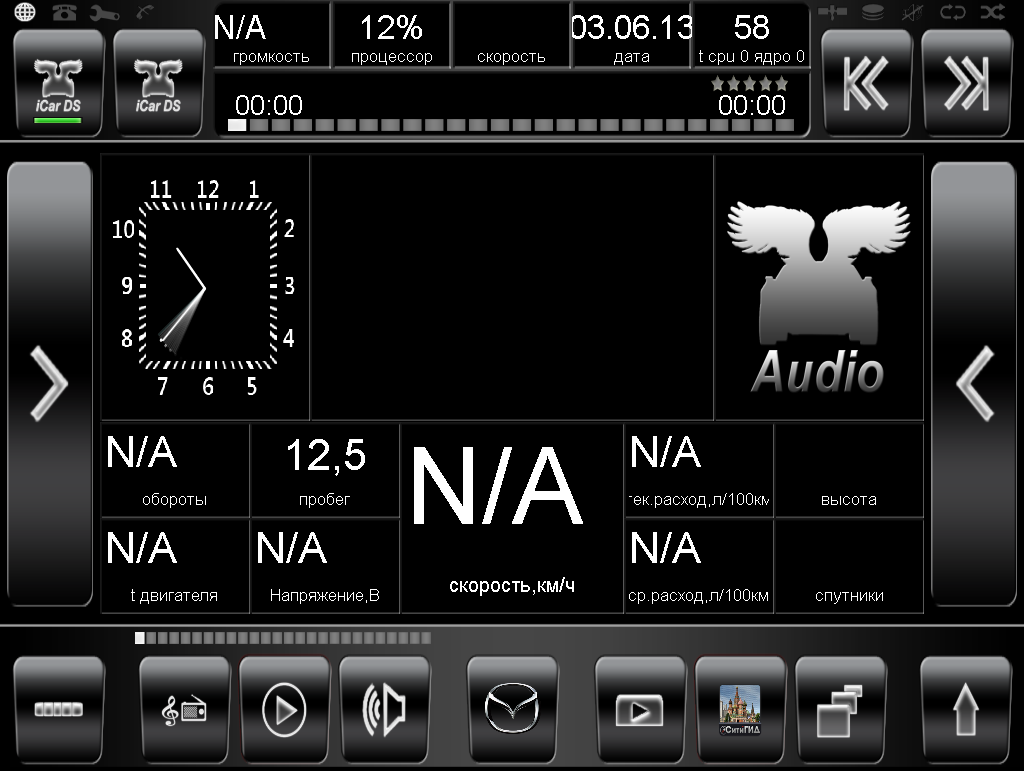Open the five-dot menu button at bottom left
Viewport: 1024px width, 771px height.
point(58,709)
